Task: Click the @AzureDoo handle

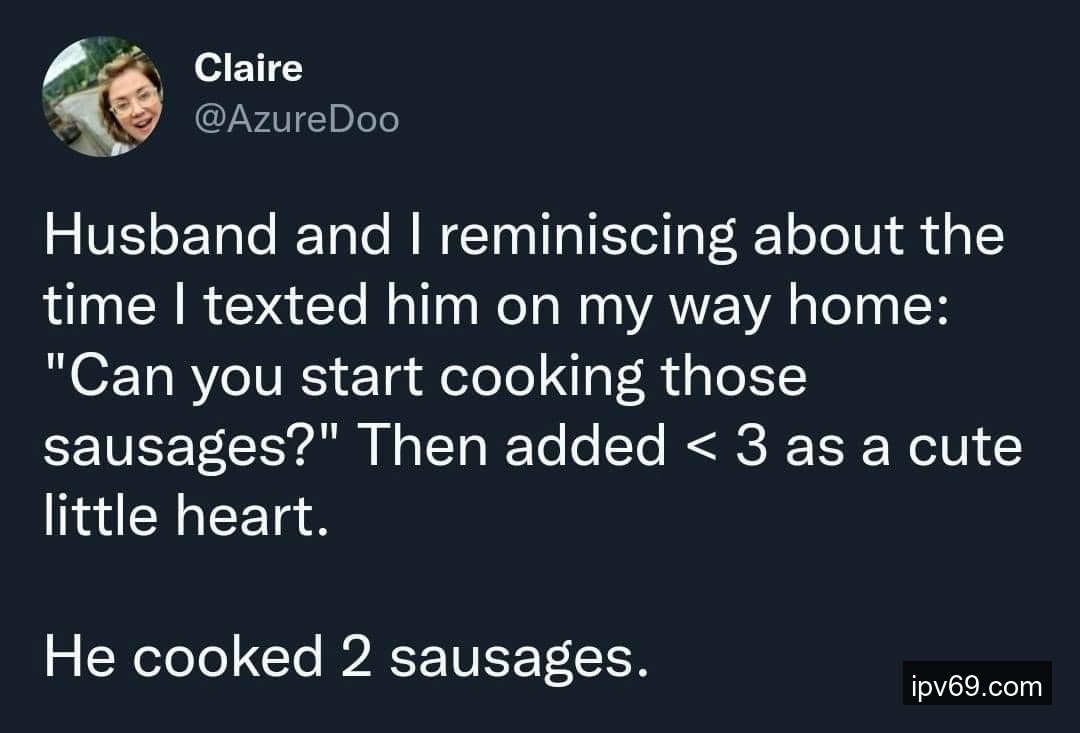Action: 297,120
